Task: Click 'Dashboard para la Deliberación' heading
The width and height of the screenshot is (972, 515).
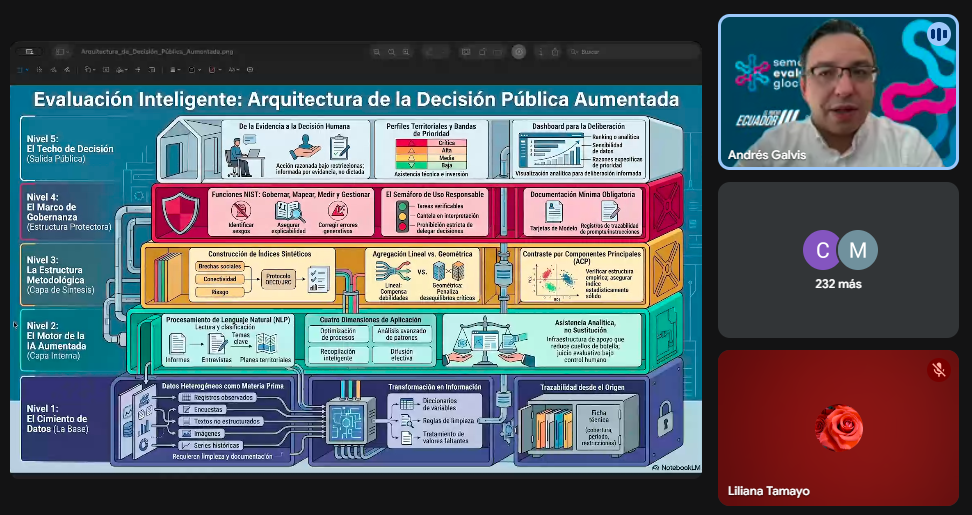Action: (578, 126)
